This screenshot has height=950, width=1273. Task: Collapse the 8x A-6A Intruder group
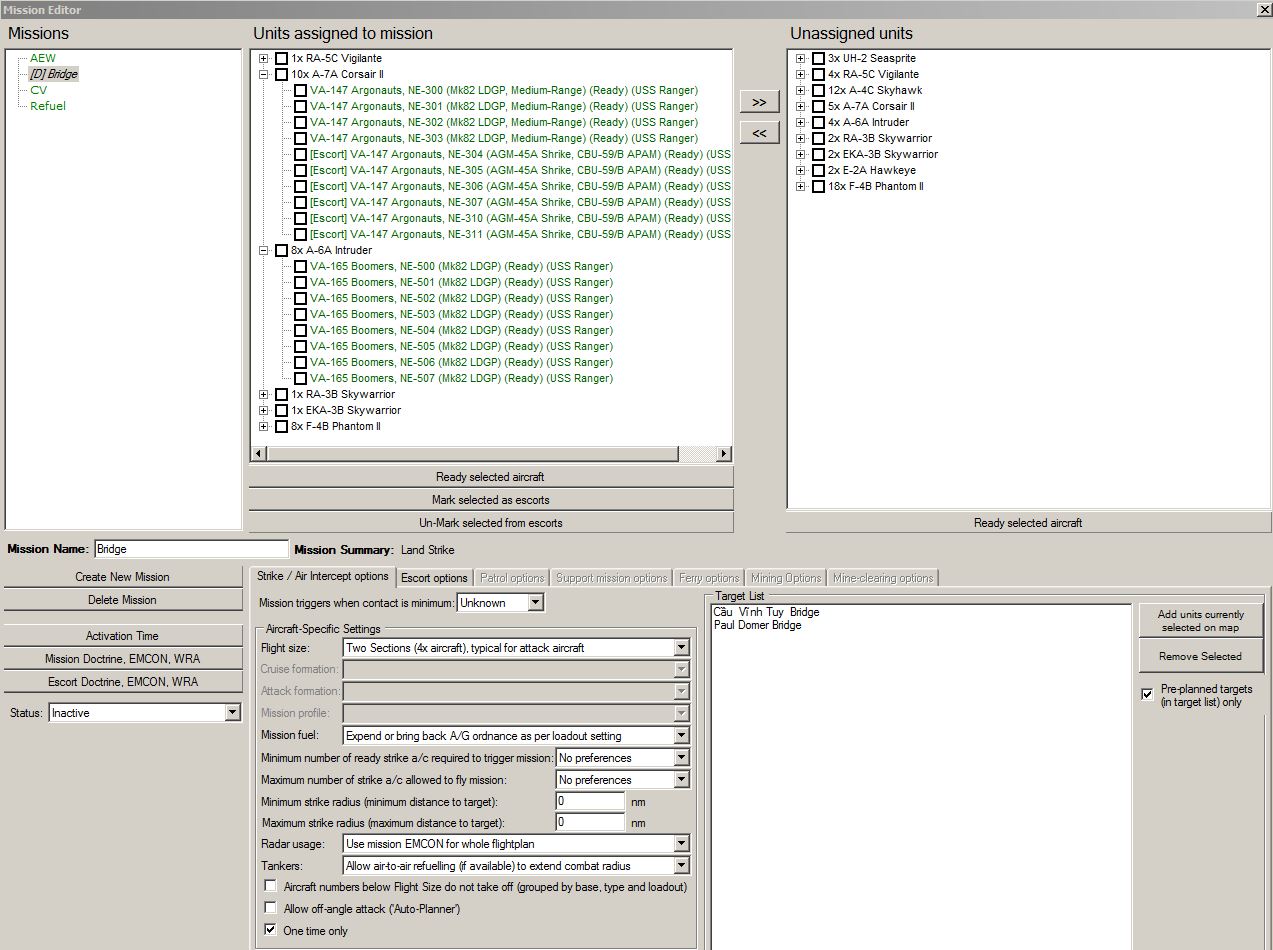(x=264, y=250)
